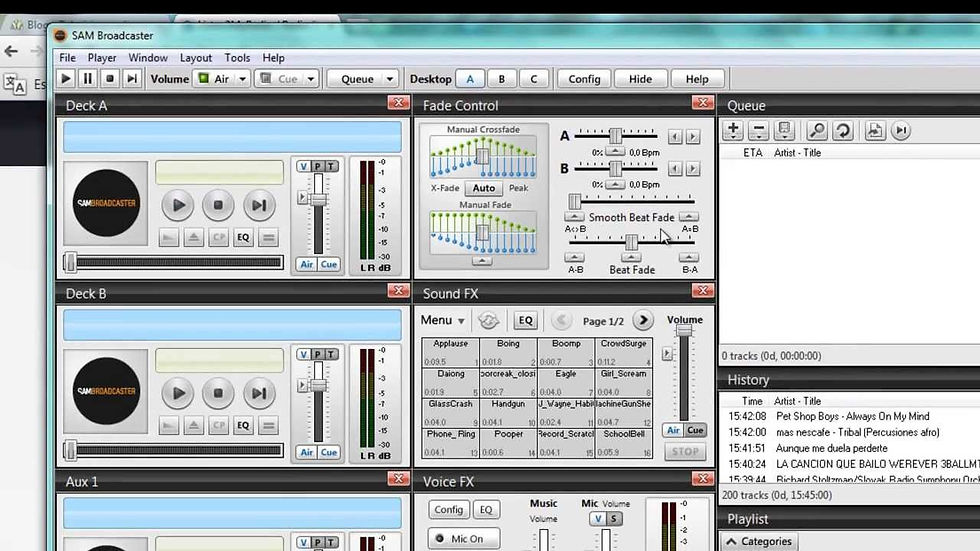Toggle Cue output in Sound FX
Viewport: 980px width, 551px height.
[x=695, y=430]
